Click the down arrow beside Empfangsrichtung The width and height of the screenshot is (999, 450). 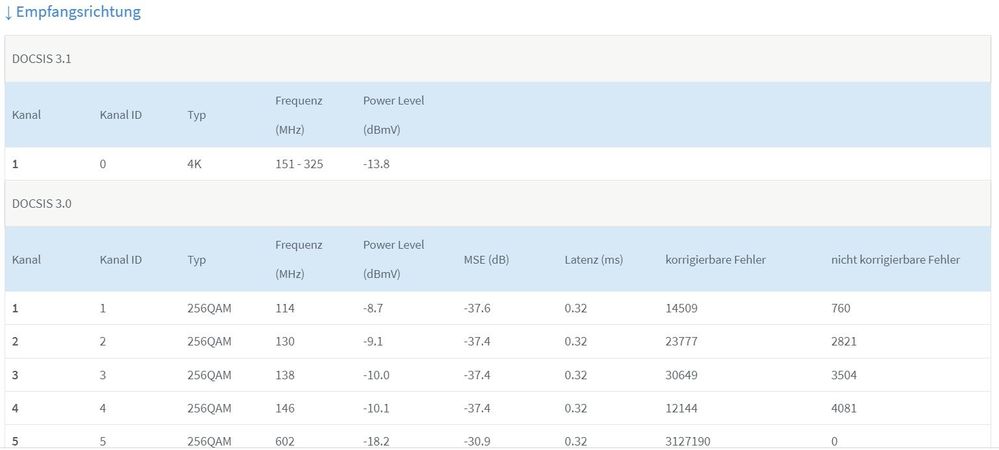(8, 13)
